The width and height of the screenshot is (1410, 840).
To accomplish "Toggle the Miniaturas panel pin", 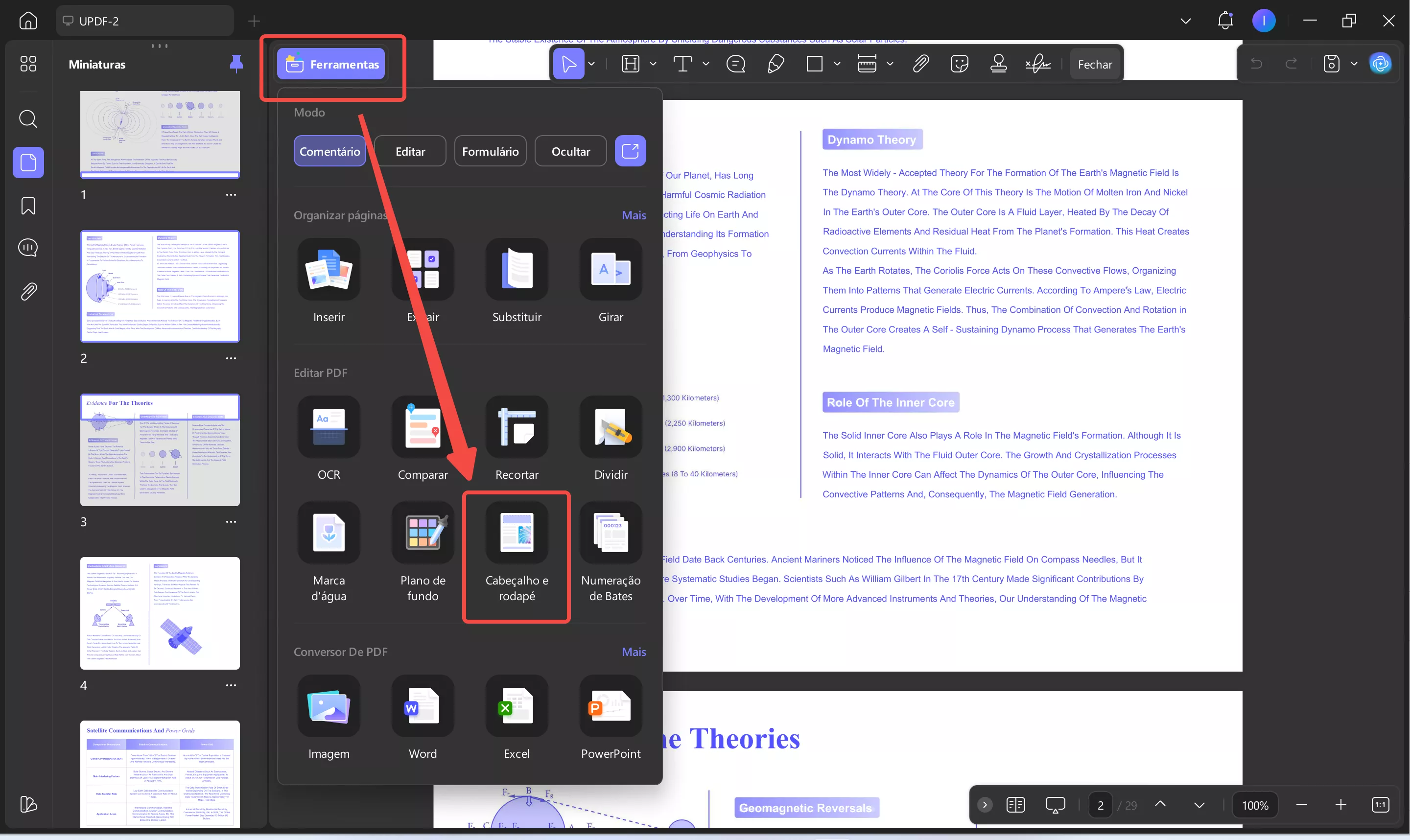I will (236, 64).
